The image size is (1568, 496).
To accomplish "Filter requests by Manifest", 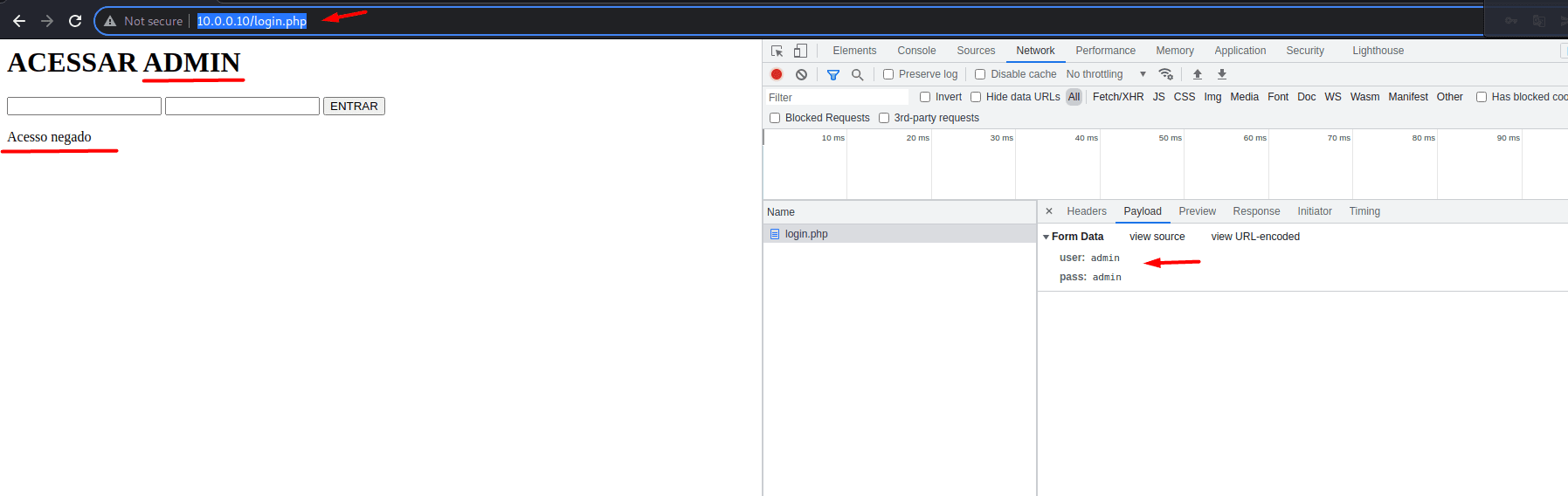I will [1408, 97].
